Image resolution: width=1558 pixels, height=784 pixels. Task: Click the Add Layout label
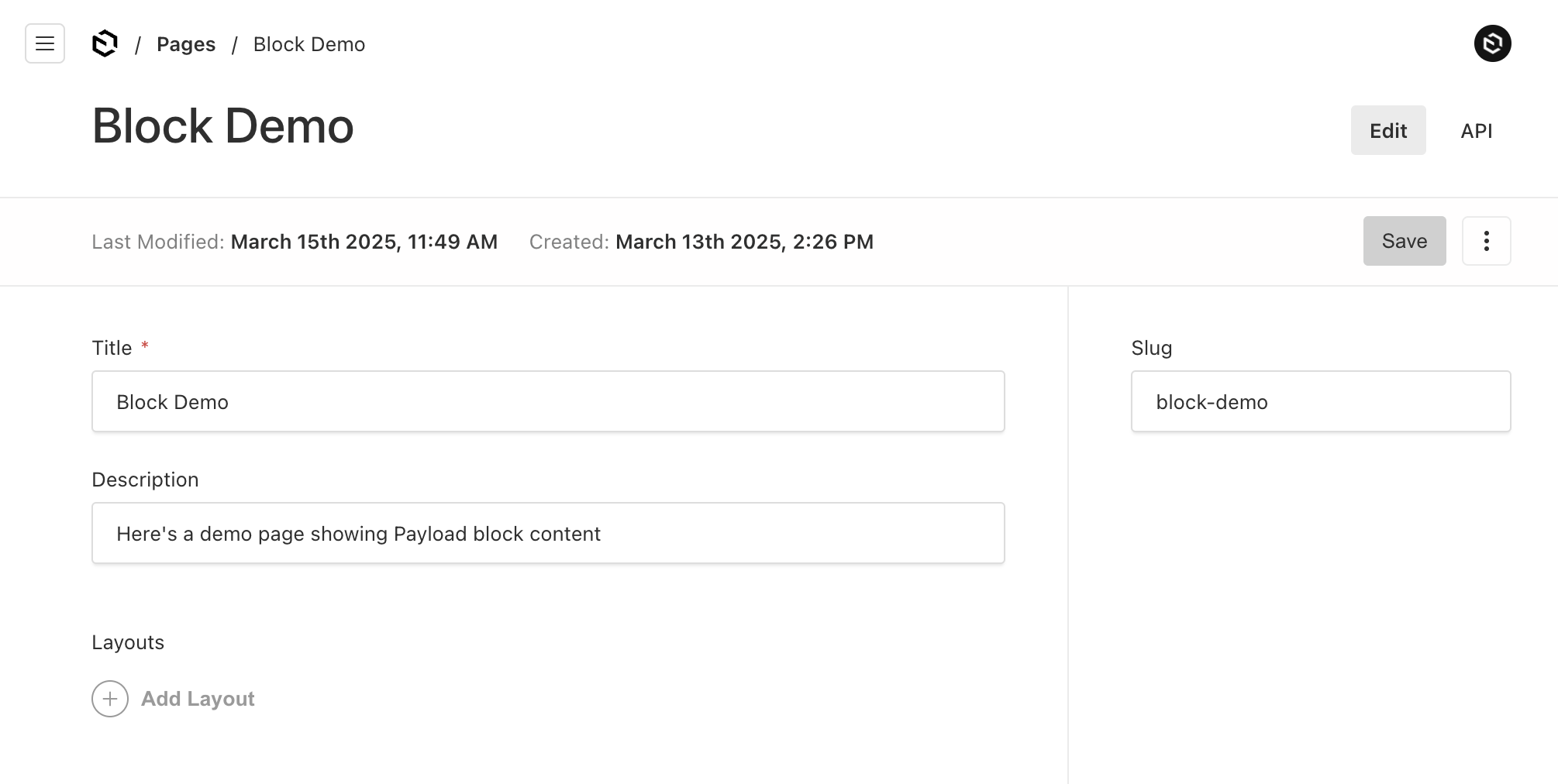click(198, 699)
